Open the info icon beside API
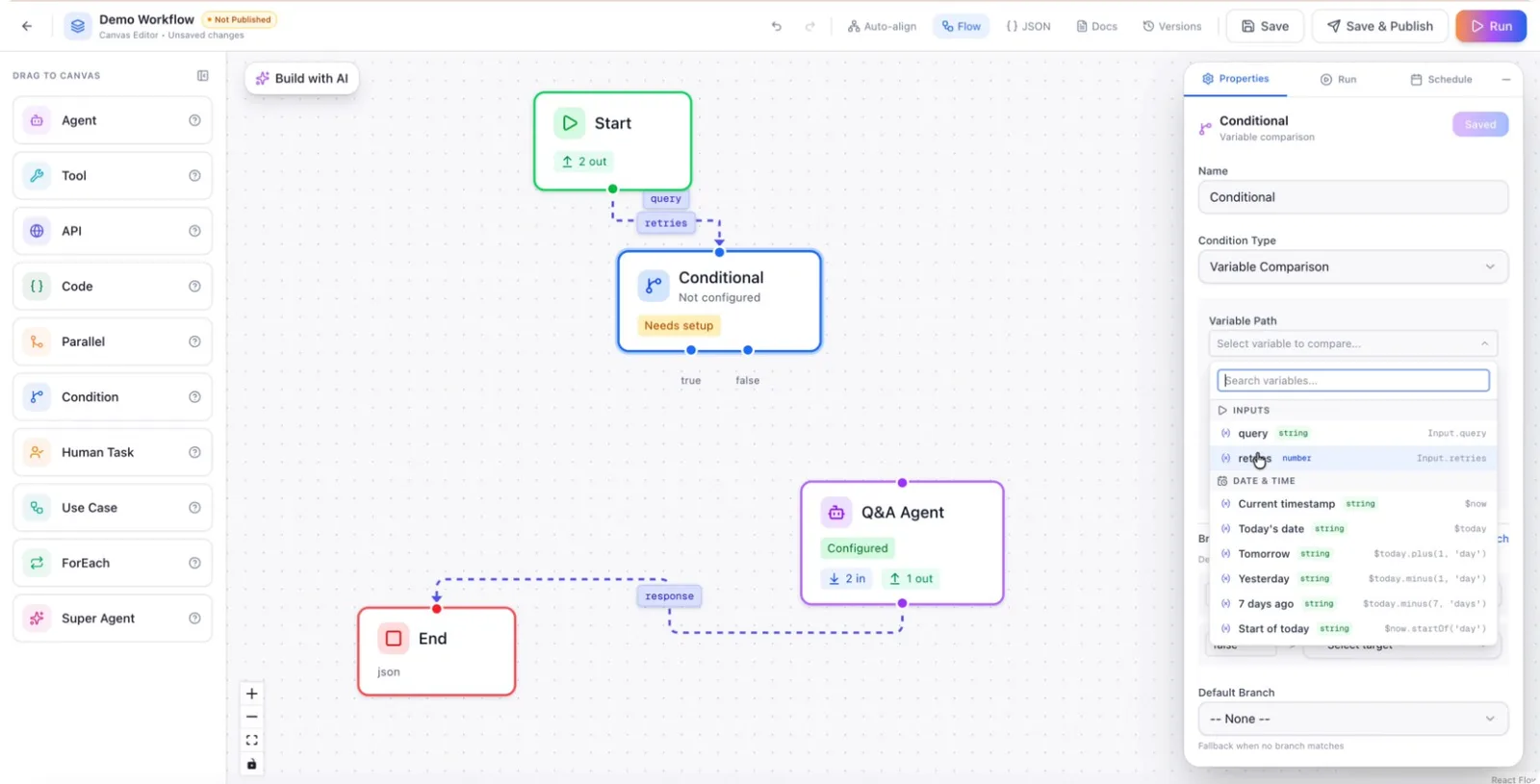The image size is (1540, 784). [x=194, y=231]
